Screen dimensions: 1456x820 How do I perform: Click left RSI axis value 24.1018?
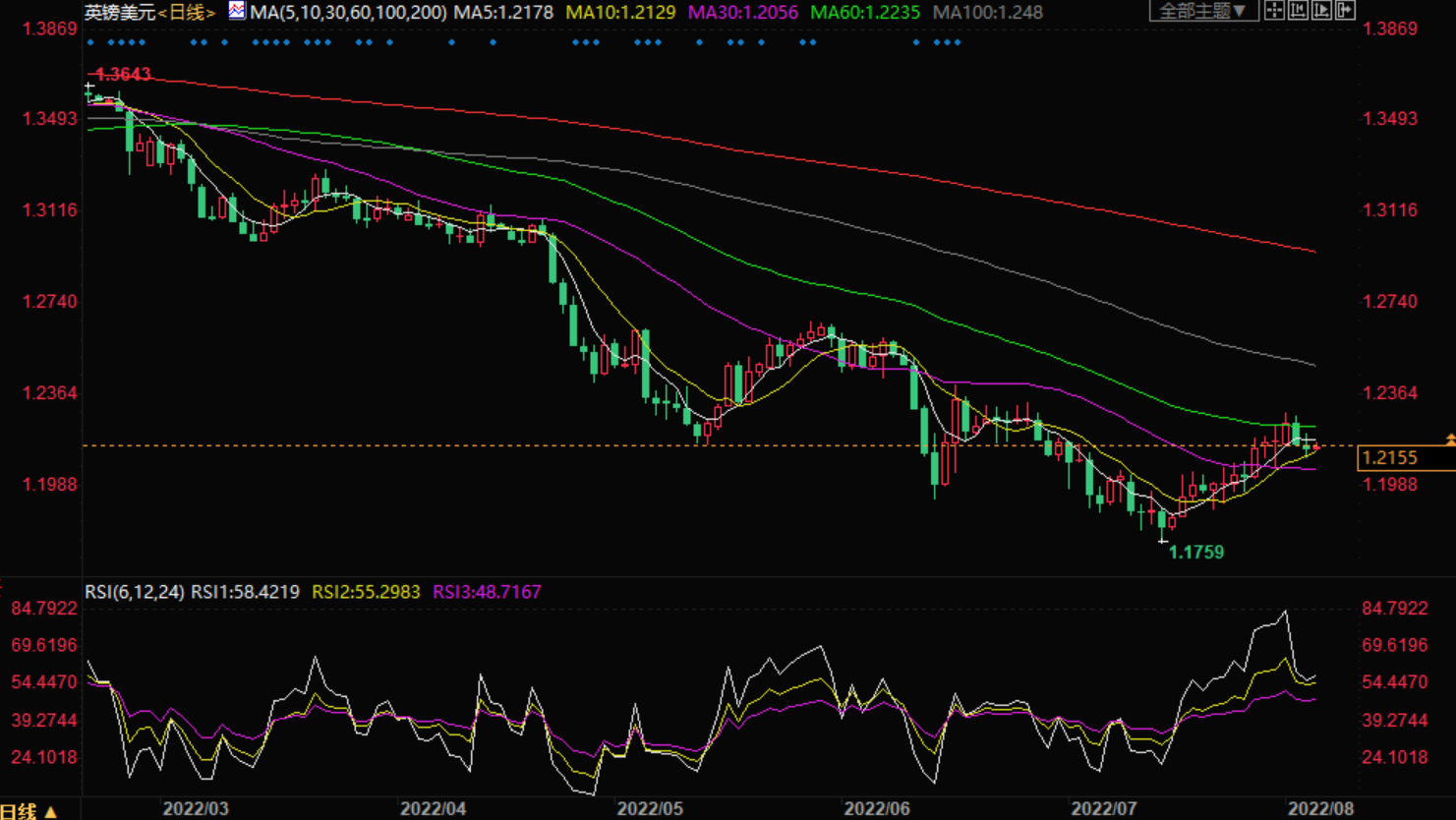pos(43,757)
